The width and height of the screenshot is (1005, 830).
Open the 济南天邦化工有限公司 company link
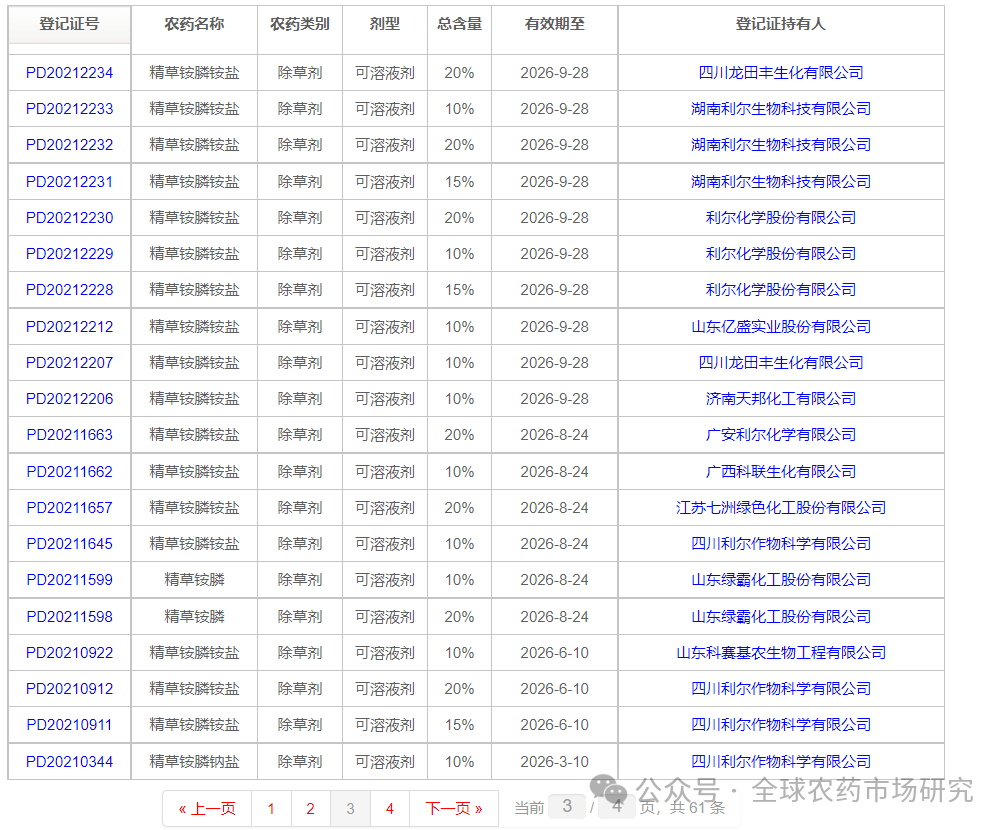(x=779, y=398)
